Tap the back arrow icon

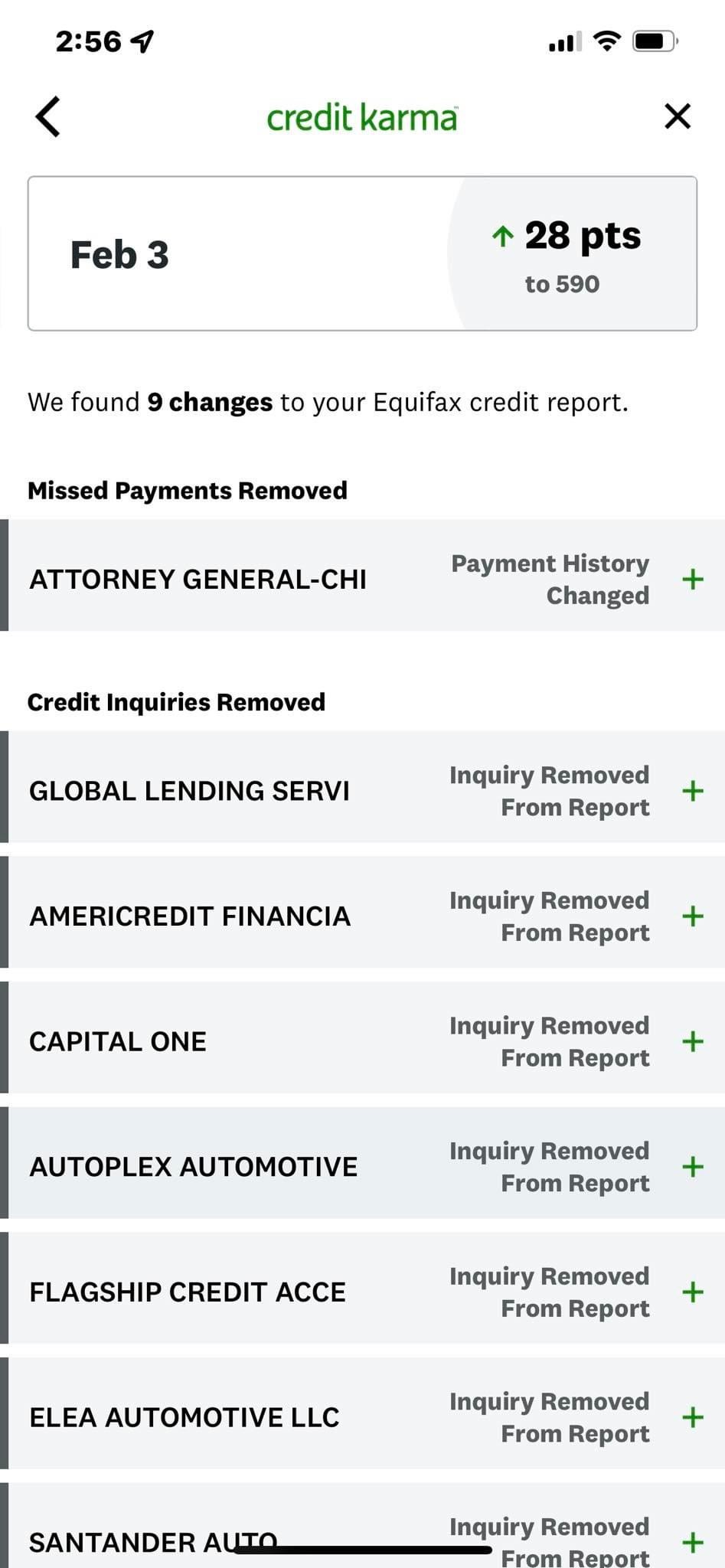[x=47, y=117]
